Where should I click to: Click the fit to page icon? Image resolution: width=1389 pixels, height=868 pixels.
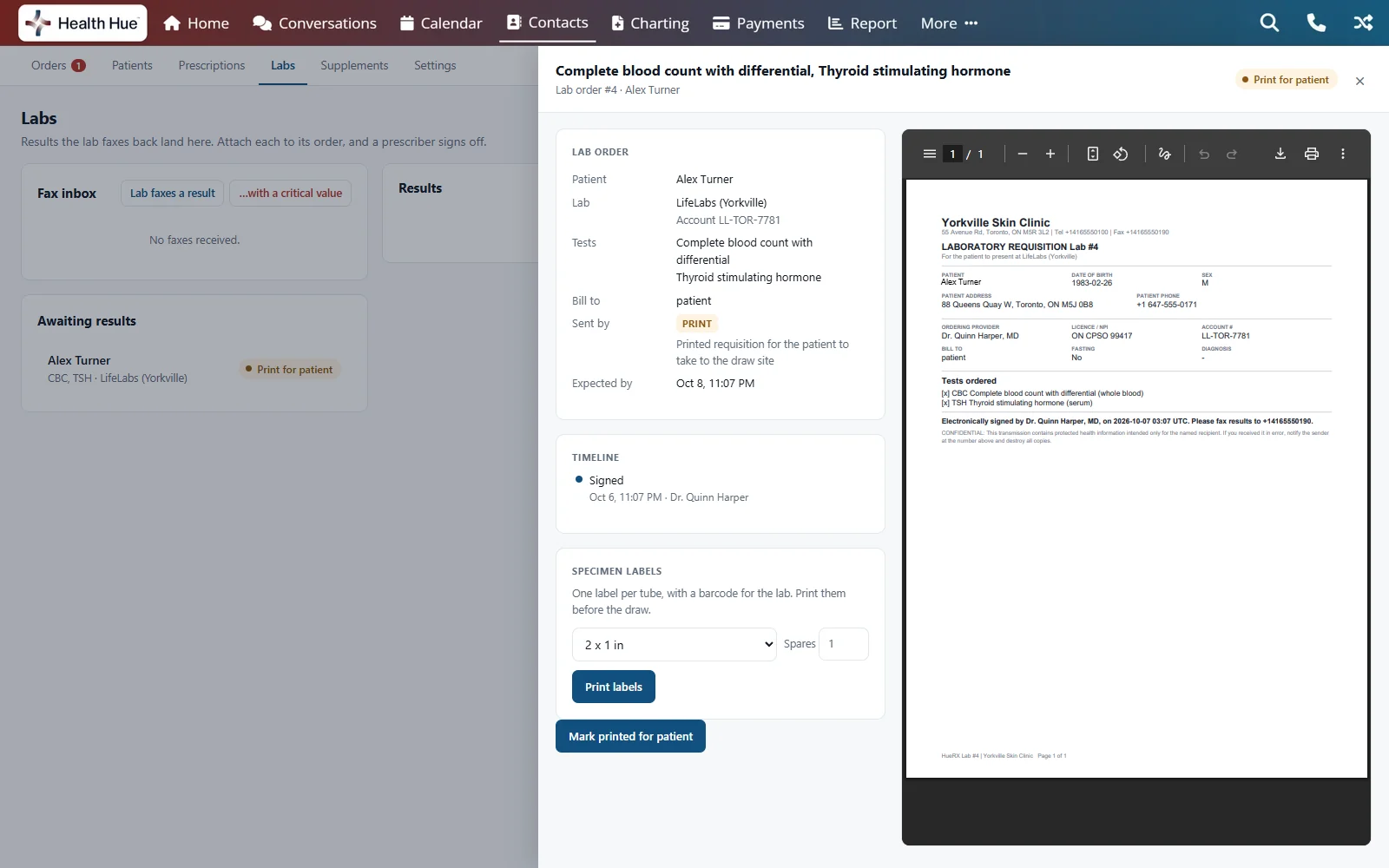[1093, 154]
